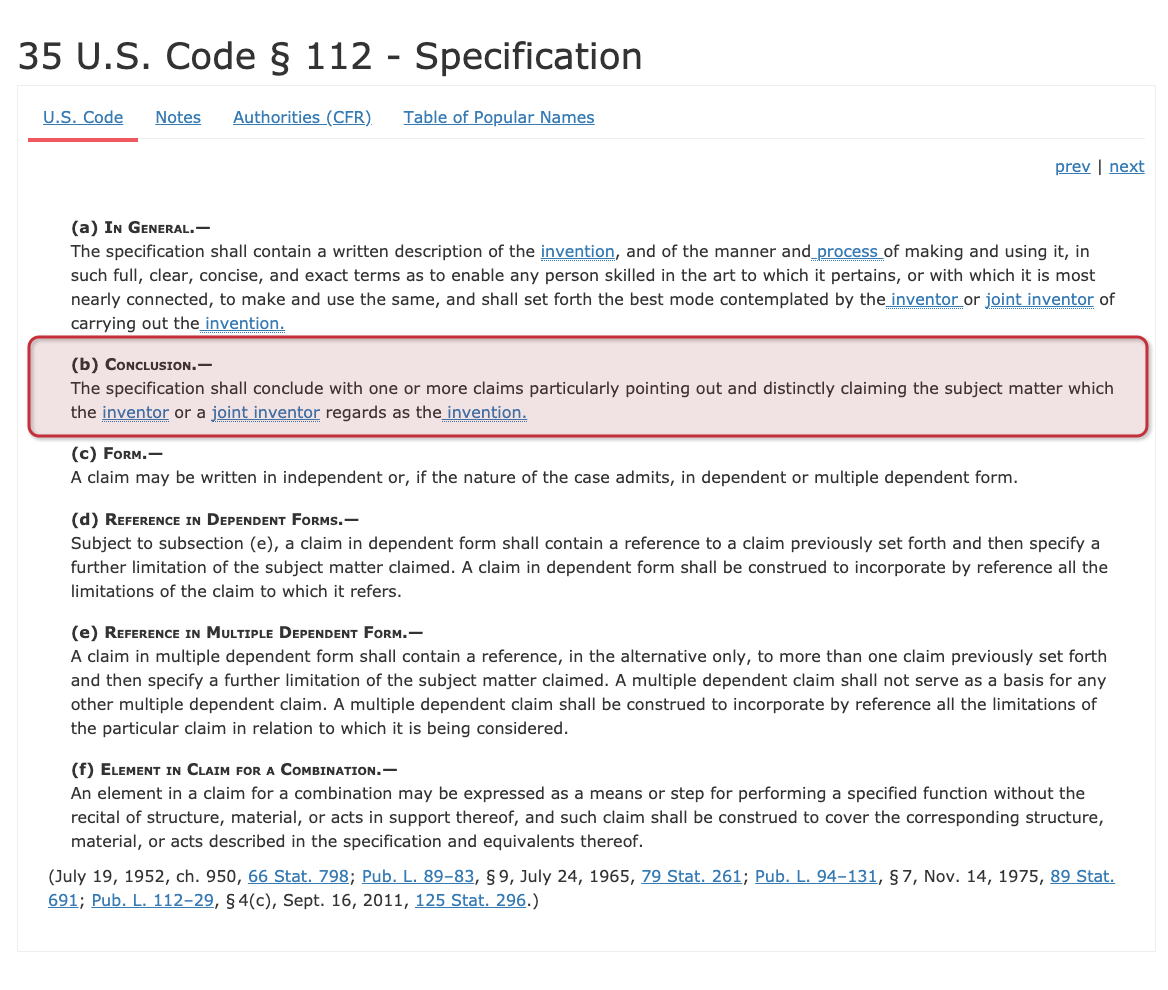
Task: Open the Authorities (CFR) tab
Action: pyautogui.click(x=302, y=117)
